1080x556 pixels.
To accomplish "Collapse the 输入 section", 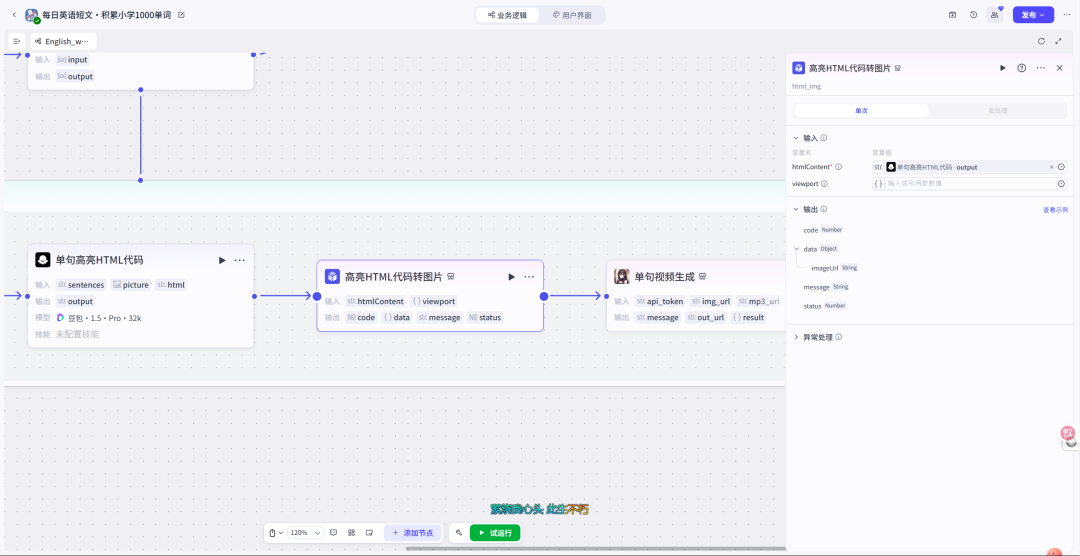I will click(x=796, y=138).
